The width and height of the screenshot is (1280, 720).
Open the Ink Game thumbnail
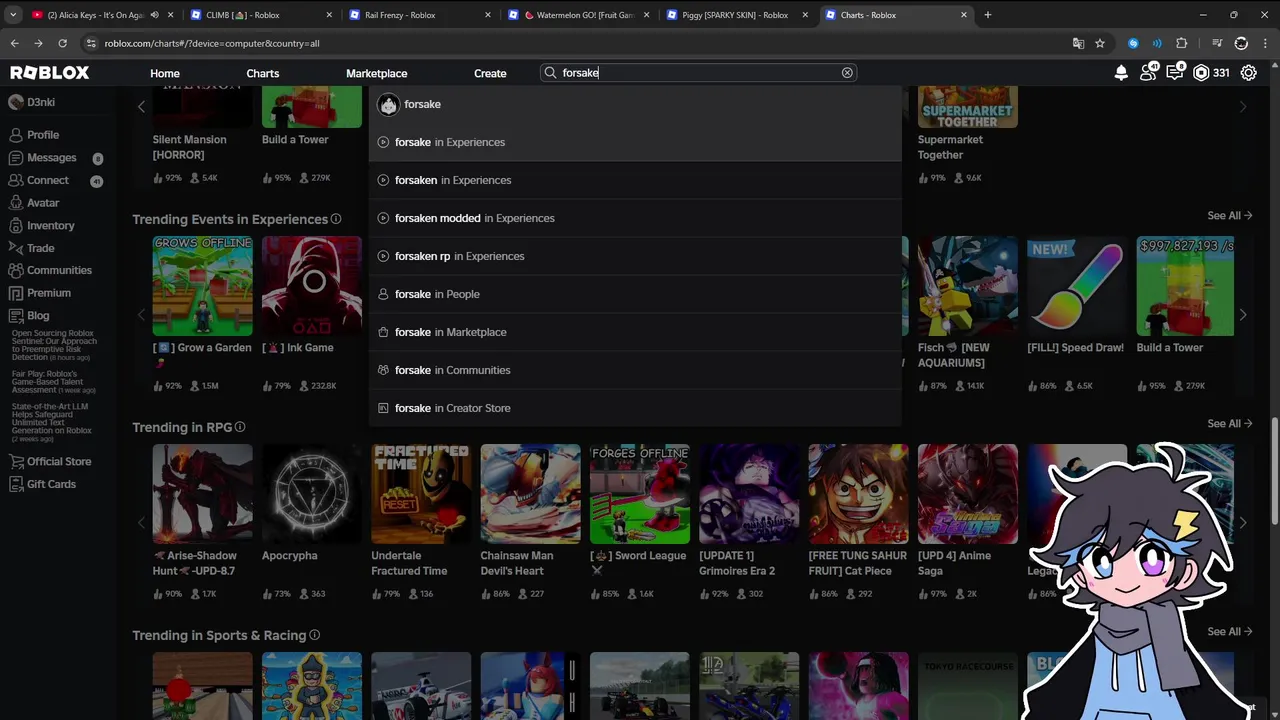click(312, 286)
